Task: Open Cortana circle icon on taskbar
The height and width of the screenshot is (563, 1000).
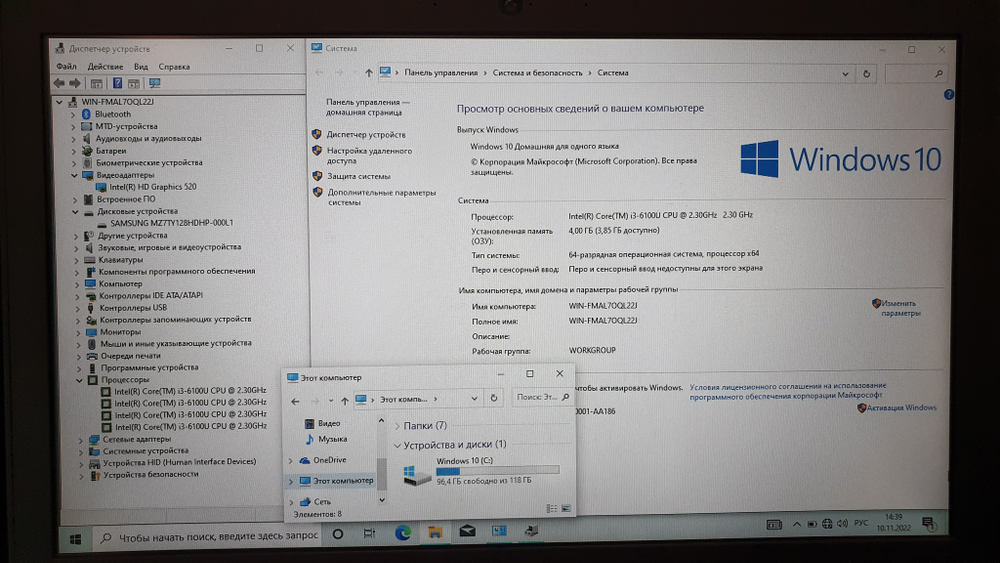Action: pyautogui.click(x=338, y=534)
